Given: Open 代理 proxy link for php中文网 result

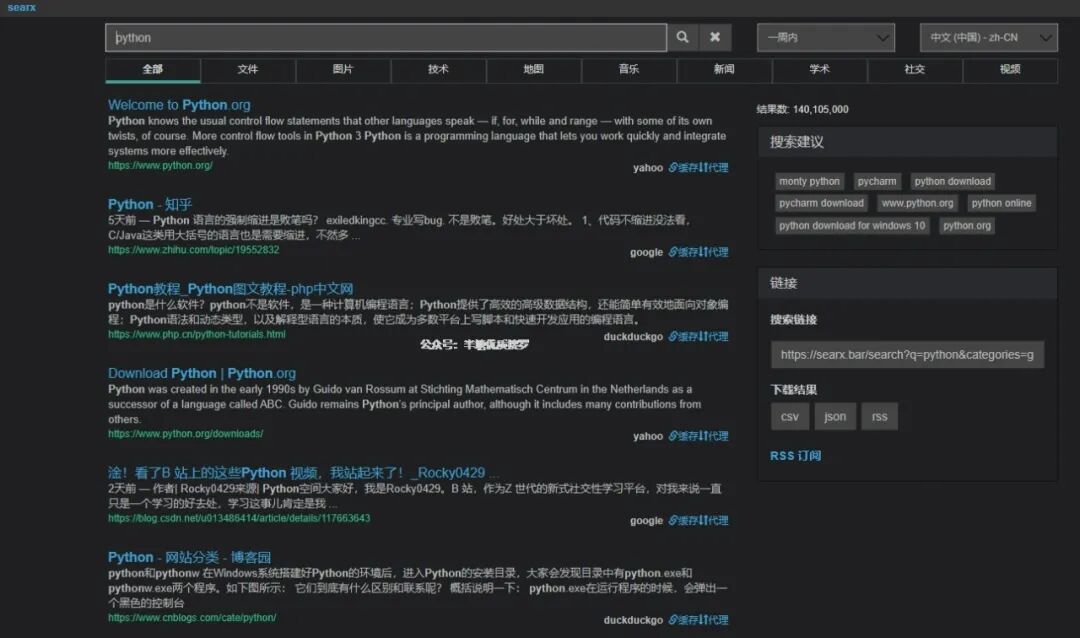Looking at the screenshot, I should 714,336.
